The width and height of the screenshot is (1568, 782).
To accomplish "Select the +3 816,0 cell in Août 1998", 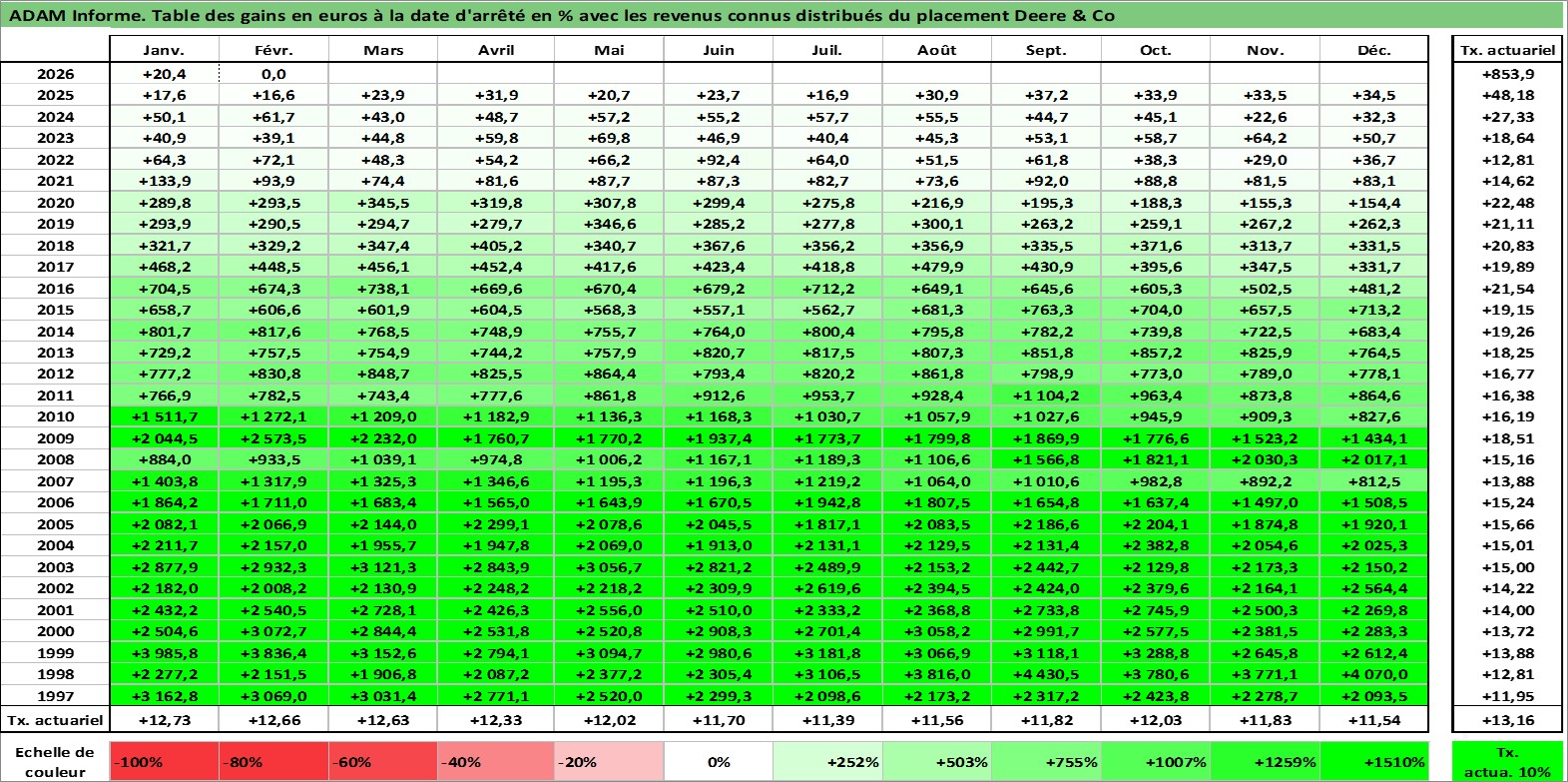I will point(937,674).
